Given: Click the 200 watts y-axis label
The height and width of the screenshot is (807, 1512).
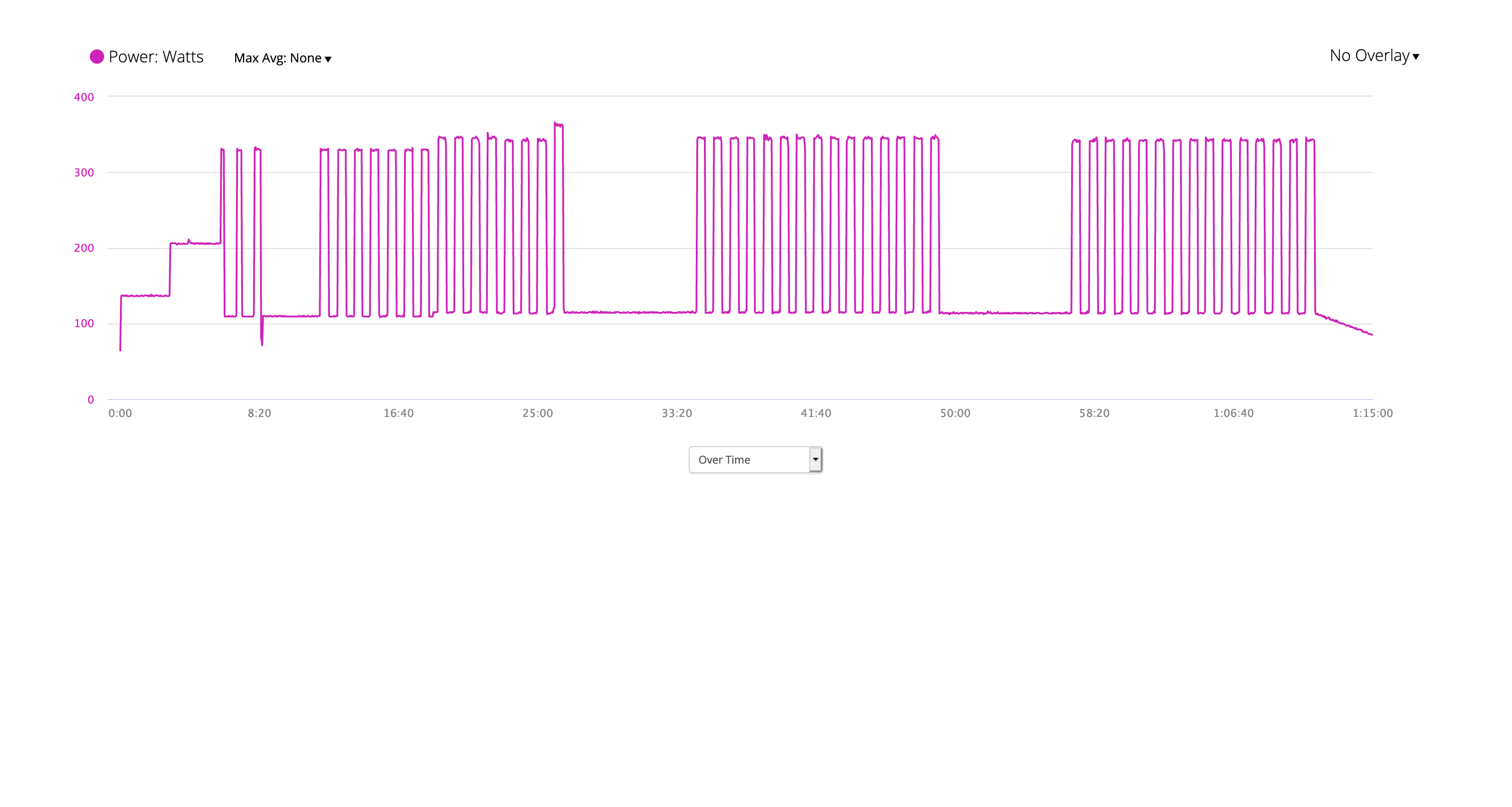Looking at the screenshot, I should (x=84, y=248).
